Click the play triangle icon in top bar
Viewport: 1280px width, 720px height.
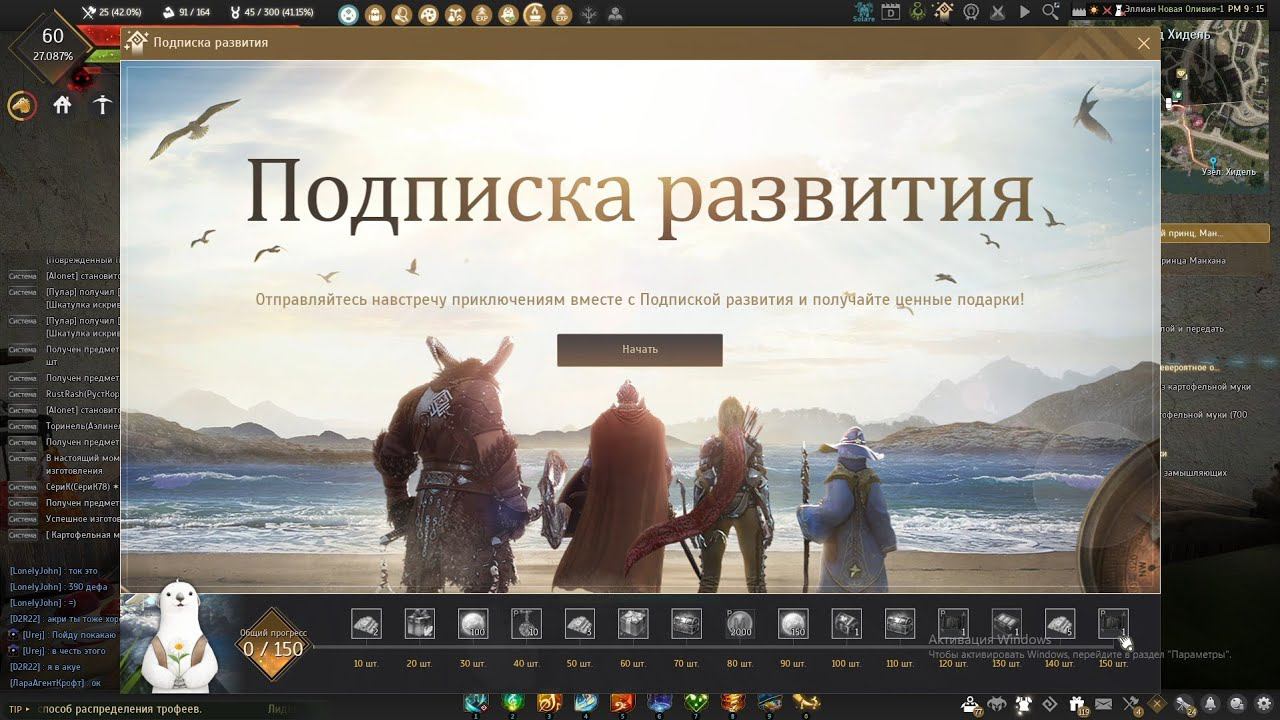pos(1024,12)
